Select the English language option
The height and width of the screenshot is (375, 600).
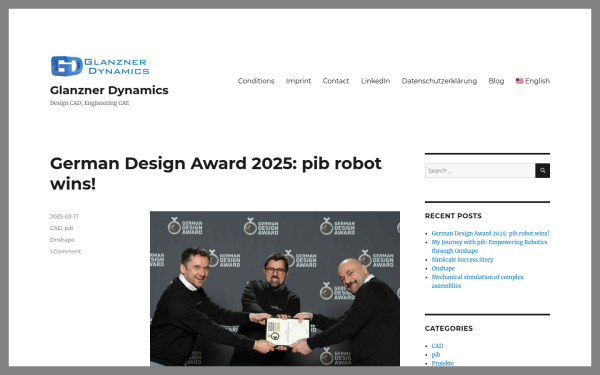click(x=533, y=81)
